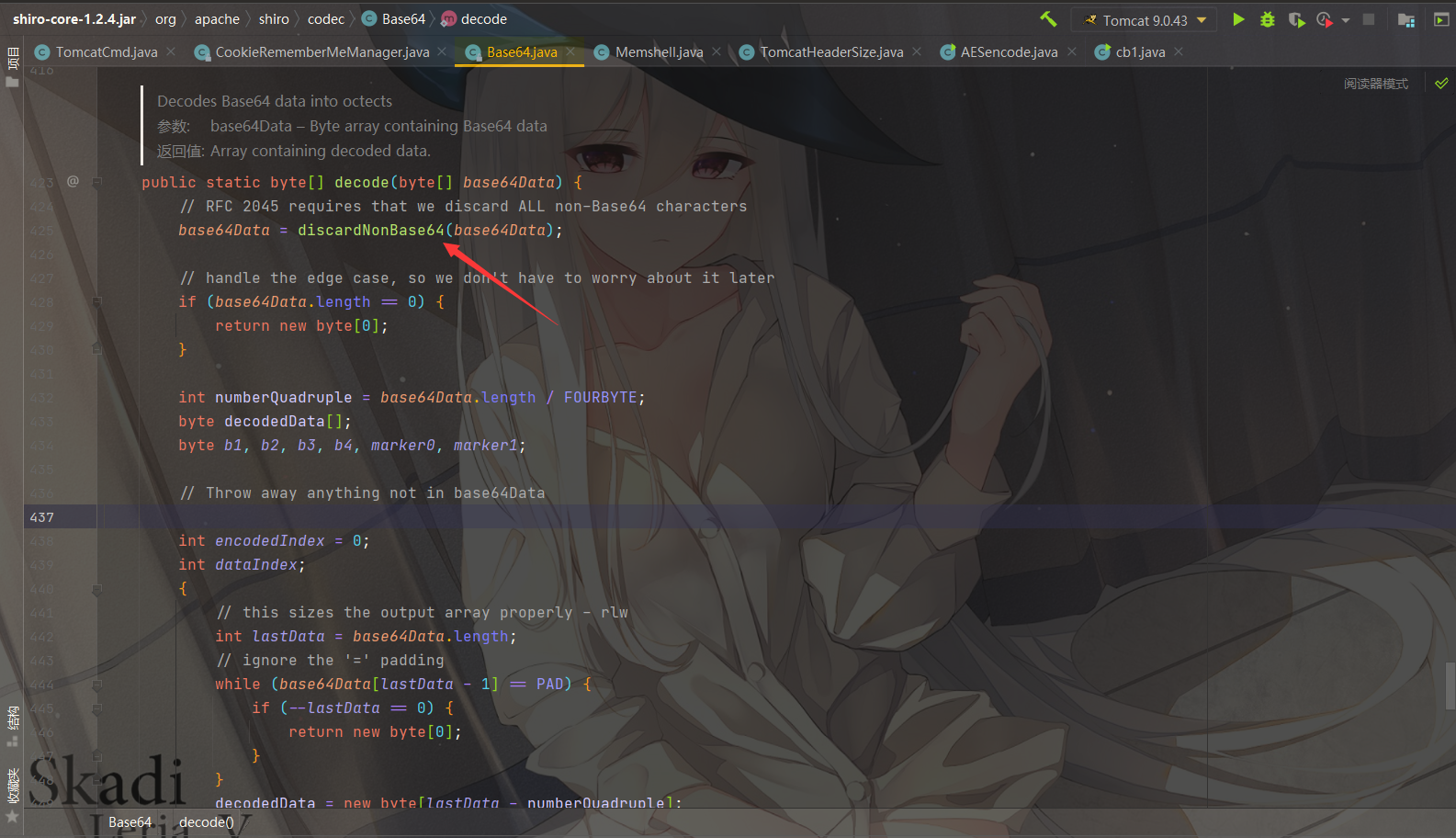Click line number 437 in gutter
Screen dimensions: 1456x838
point(42,517)
